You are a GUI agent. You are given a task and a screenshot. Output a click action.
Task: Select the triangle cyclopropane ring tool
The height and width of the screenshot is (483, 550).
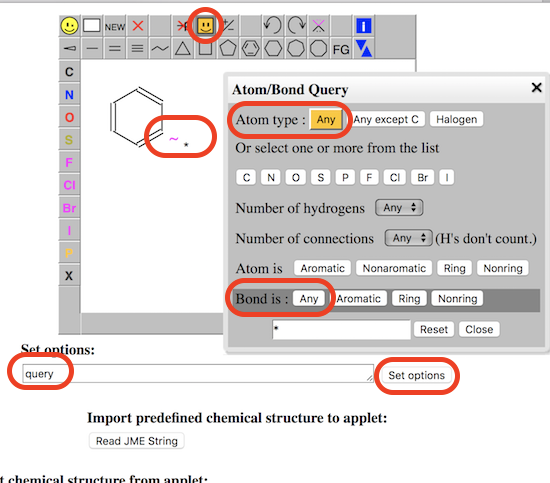click(183, 48)
